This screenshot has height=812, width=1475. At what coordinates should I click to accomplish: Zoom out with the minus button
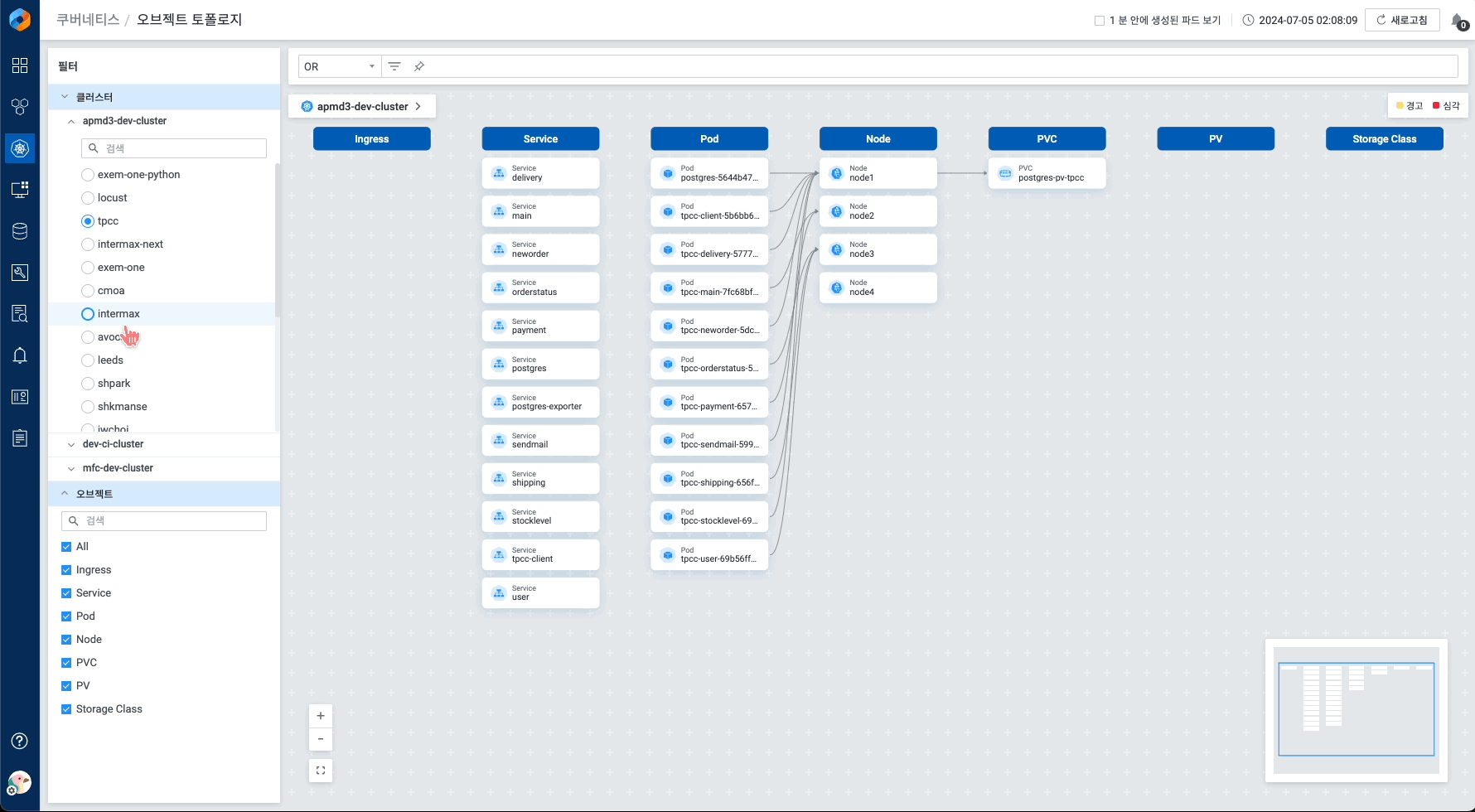click(x=321, y=739)
